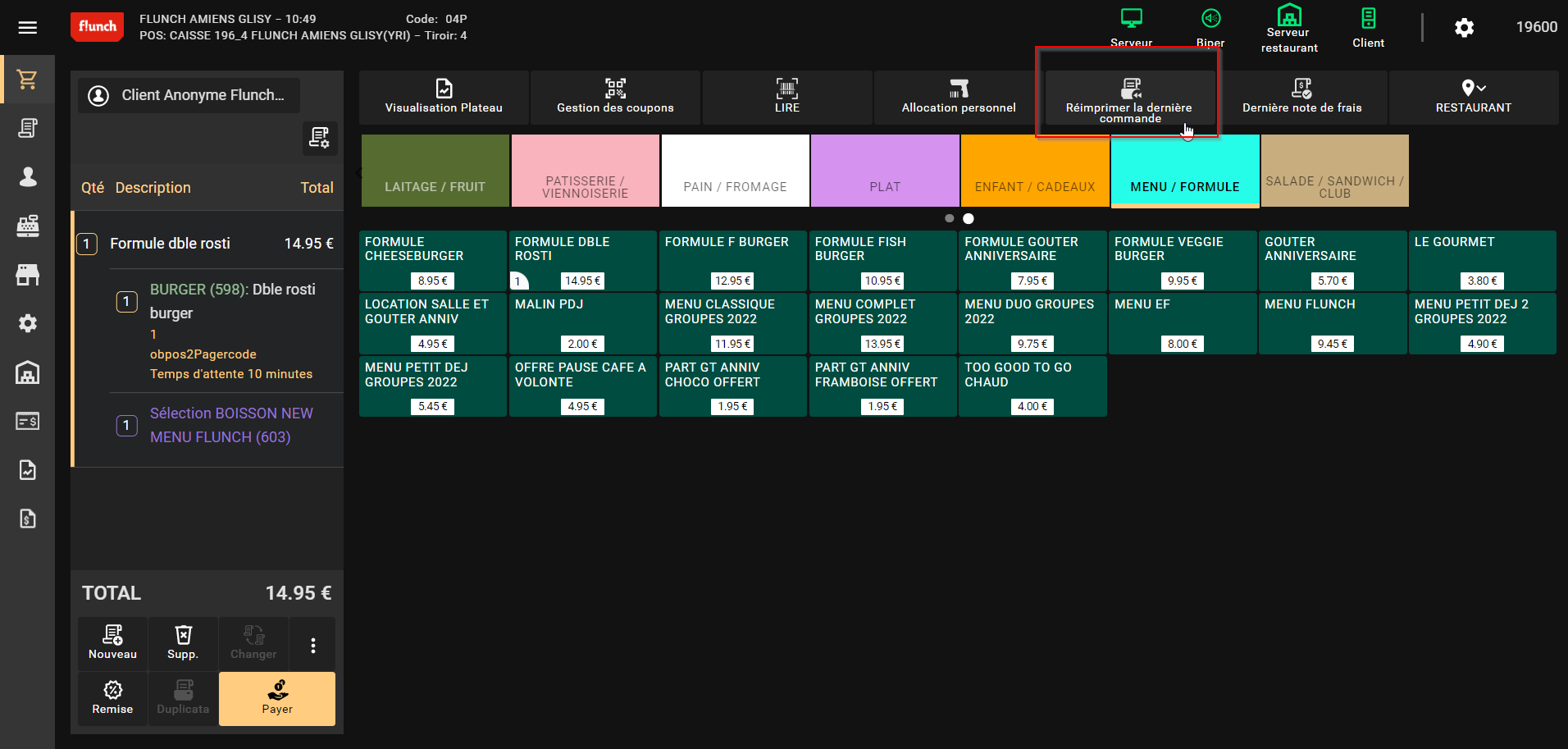Add FORMULE GOUTER ANNIVERSAIRE product
This screenshot has height=749, width=1568.
(x=1032, y=261)
